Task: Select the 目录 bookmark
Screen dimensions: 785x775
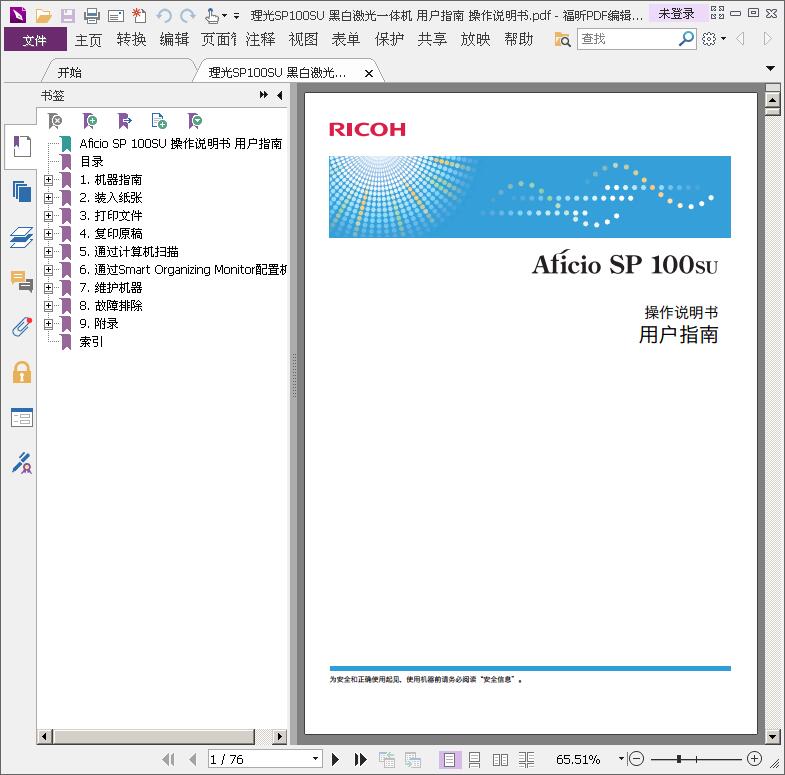Action: coord(92,162)
